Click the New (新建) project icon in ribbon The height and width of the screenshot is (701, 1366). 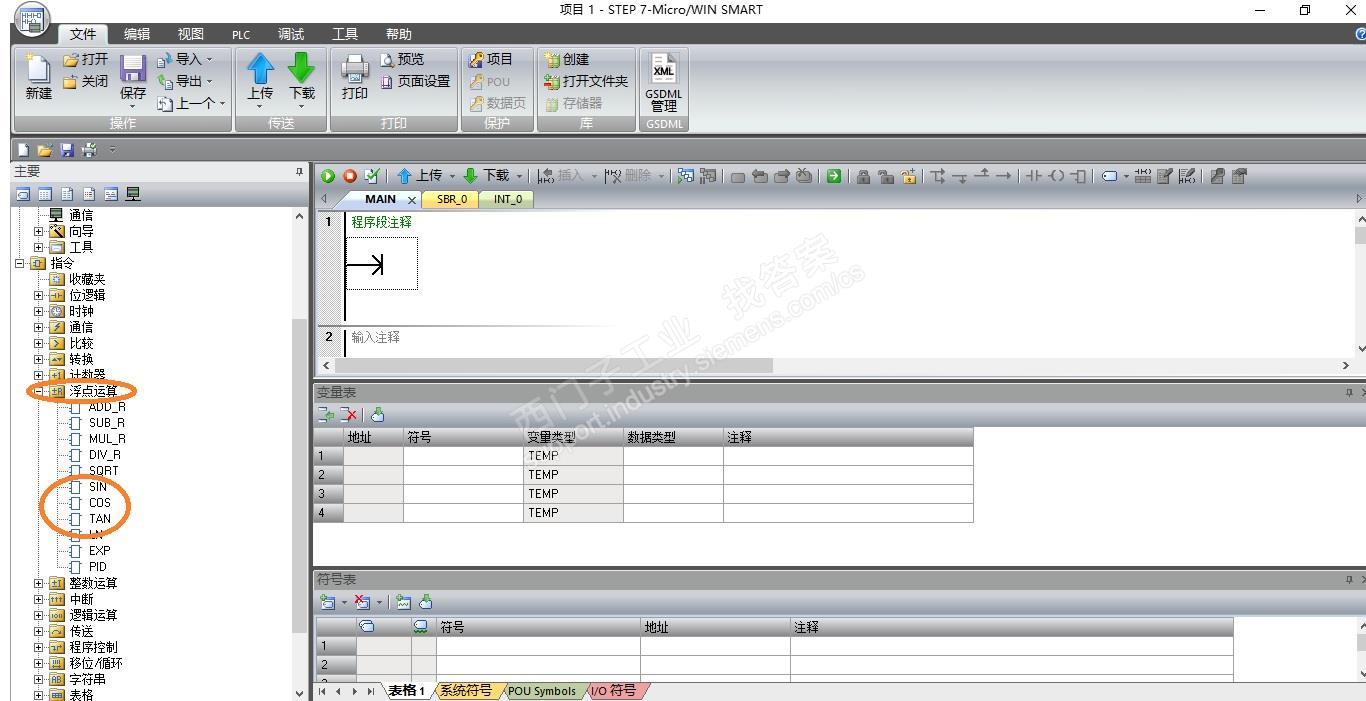[38, 70]
